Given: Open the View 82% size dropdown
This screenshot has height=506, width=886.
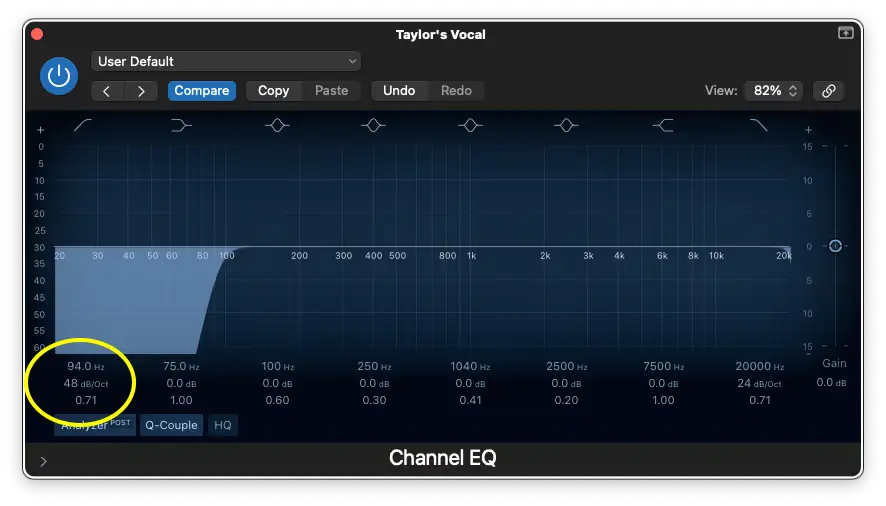Looking at the screenshot, I should [x=773, y=90].
